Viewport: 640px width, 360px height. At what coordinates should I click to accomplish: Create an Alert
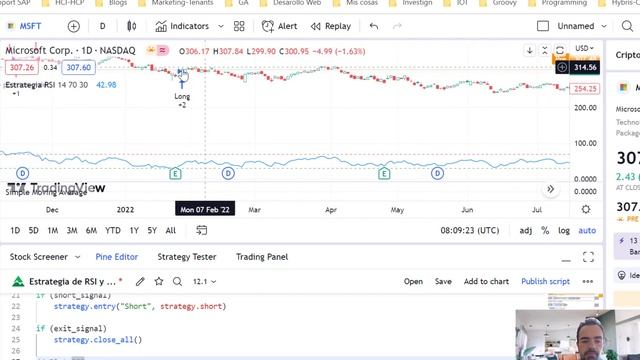coord(280,26)
